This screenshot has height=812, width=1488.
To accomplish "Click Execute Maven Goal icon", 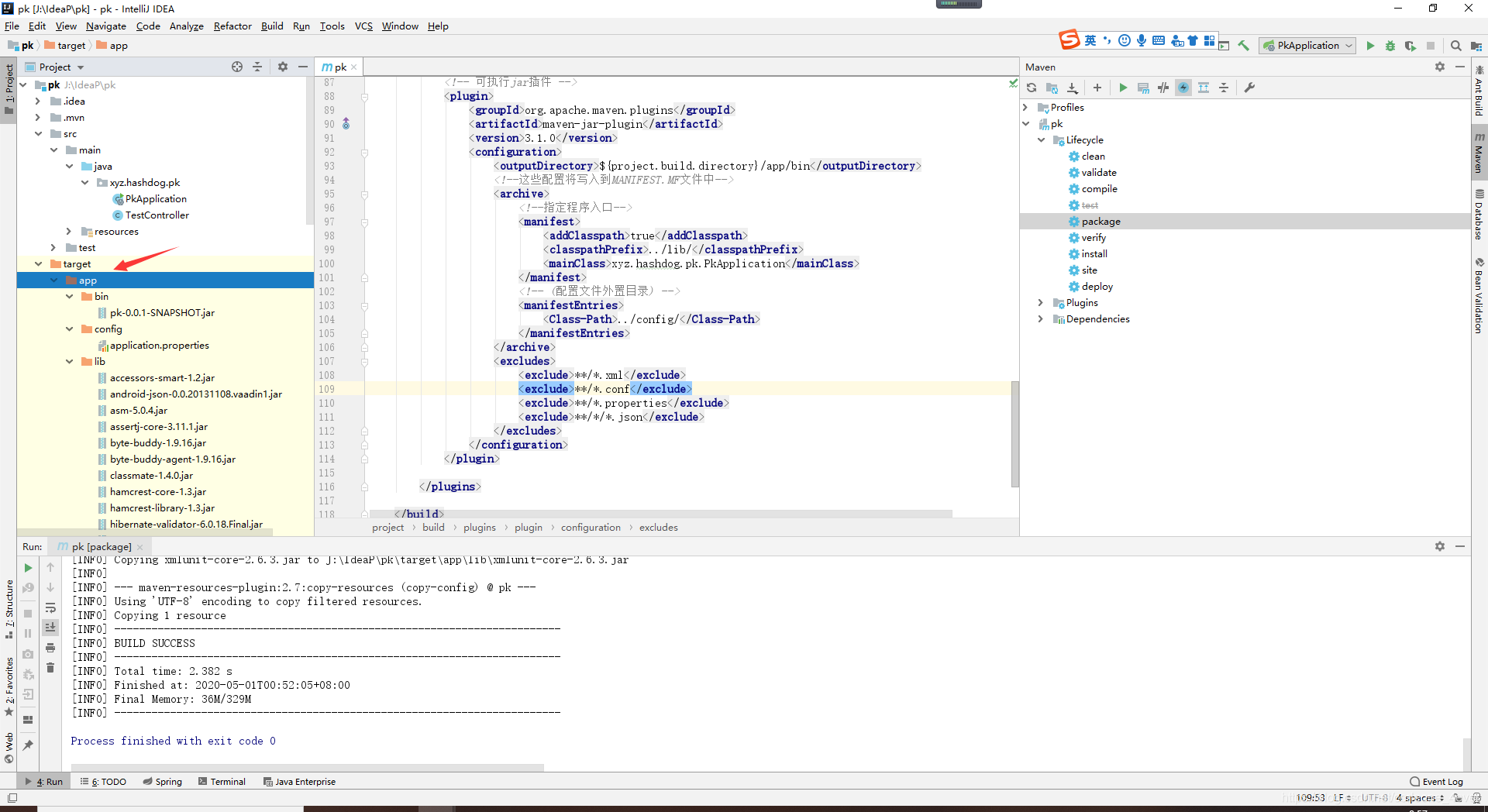I will 1143,88.
